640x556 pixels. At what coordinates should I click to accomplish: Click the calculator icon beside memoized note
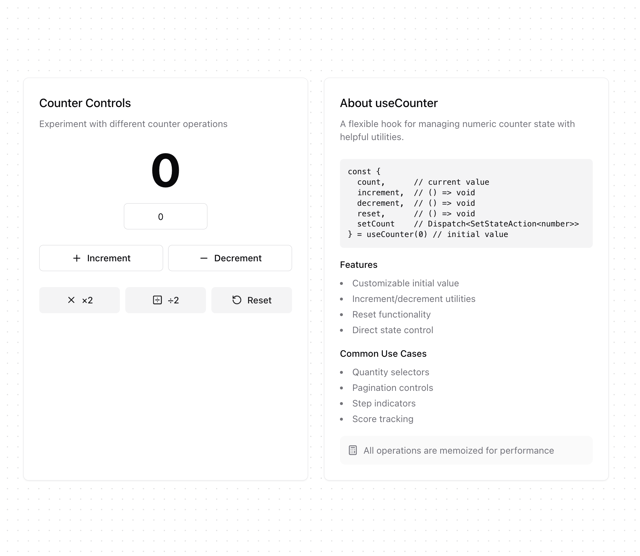[353, 450]
